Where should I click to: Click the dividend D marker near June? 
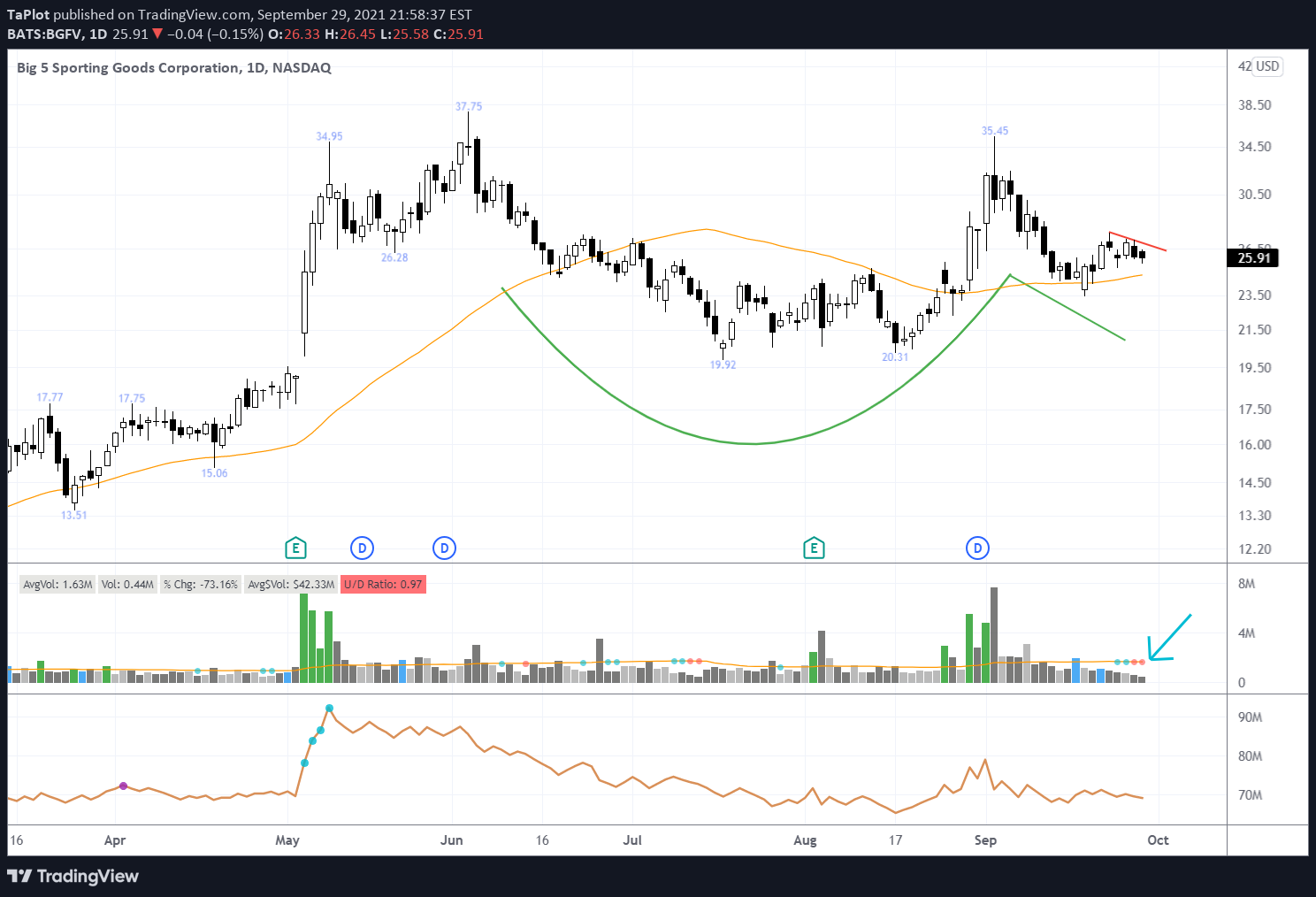point(445,548)
